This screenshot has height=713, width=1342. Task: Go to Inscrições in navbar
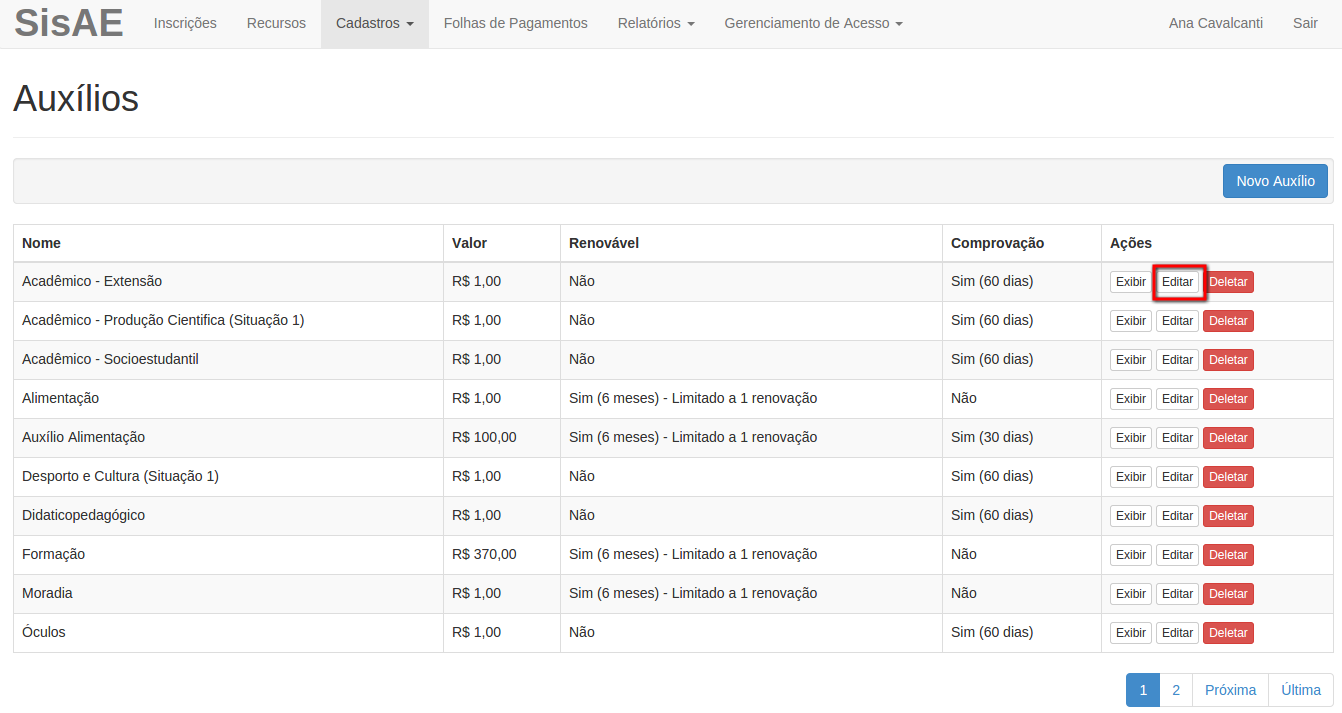185,23
